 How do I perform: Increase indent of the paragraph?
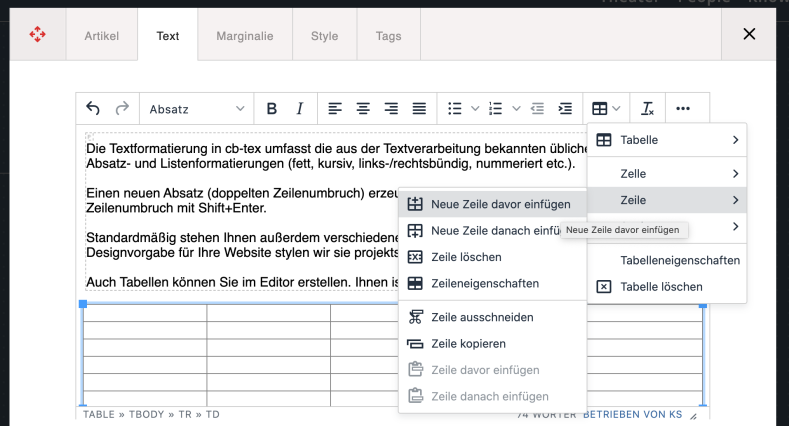565,109
